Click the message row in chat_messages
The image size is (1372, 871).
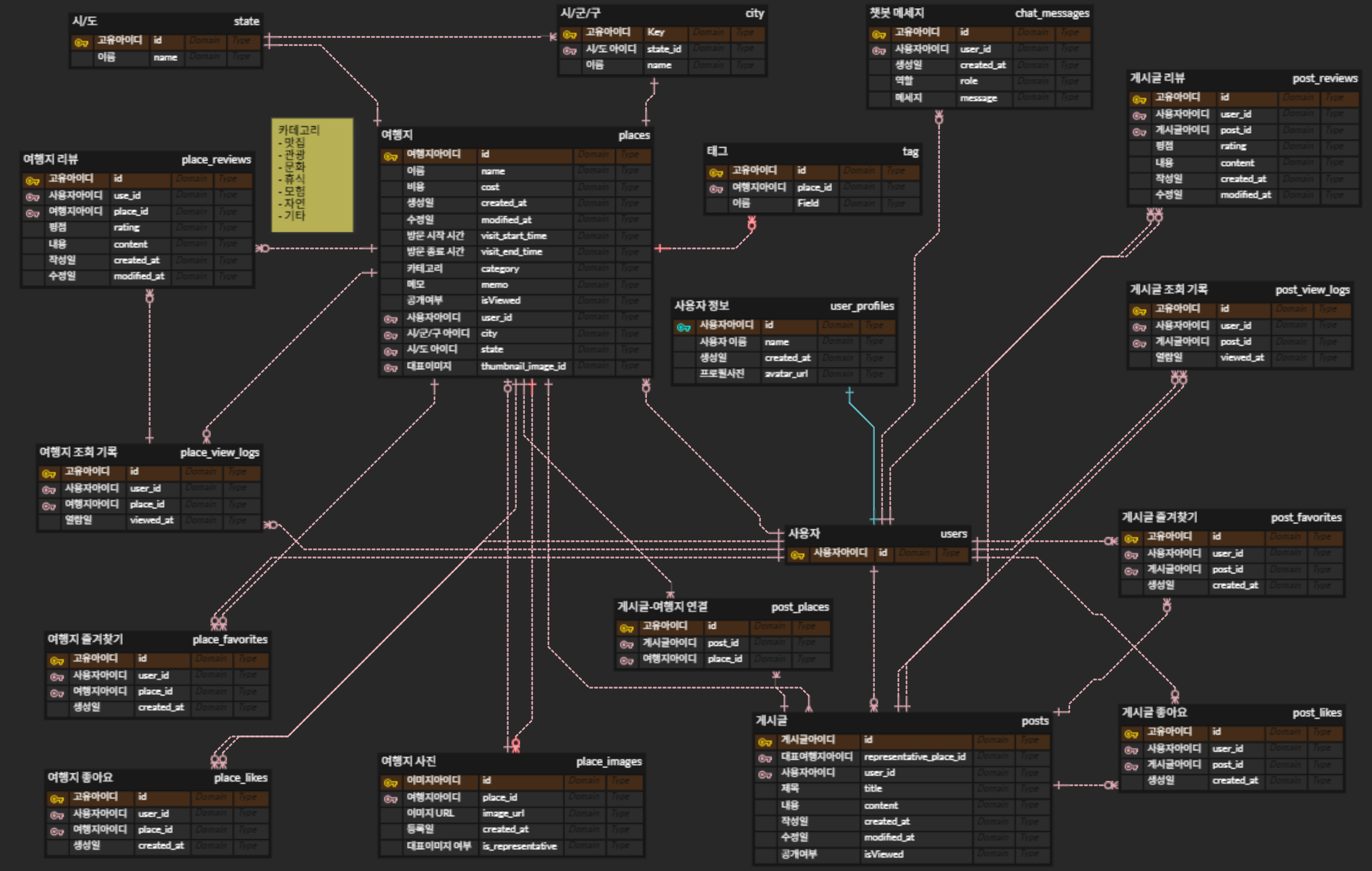(978, 98)
